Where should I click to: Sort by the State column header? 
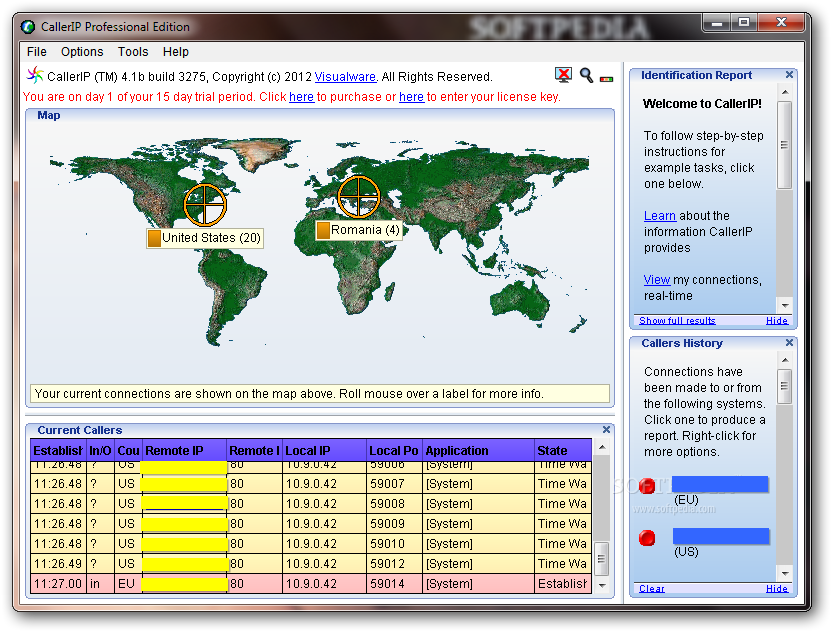pyautogui.click(x=563, y=451)
